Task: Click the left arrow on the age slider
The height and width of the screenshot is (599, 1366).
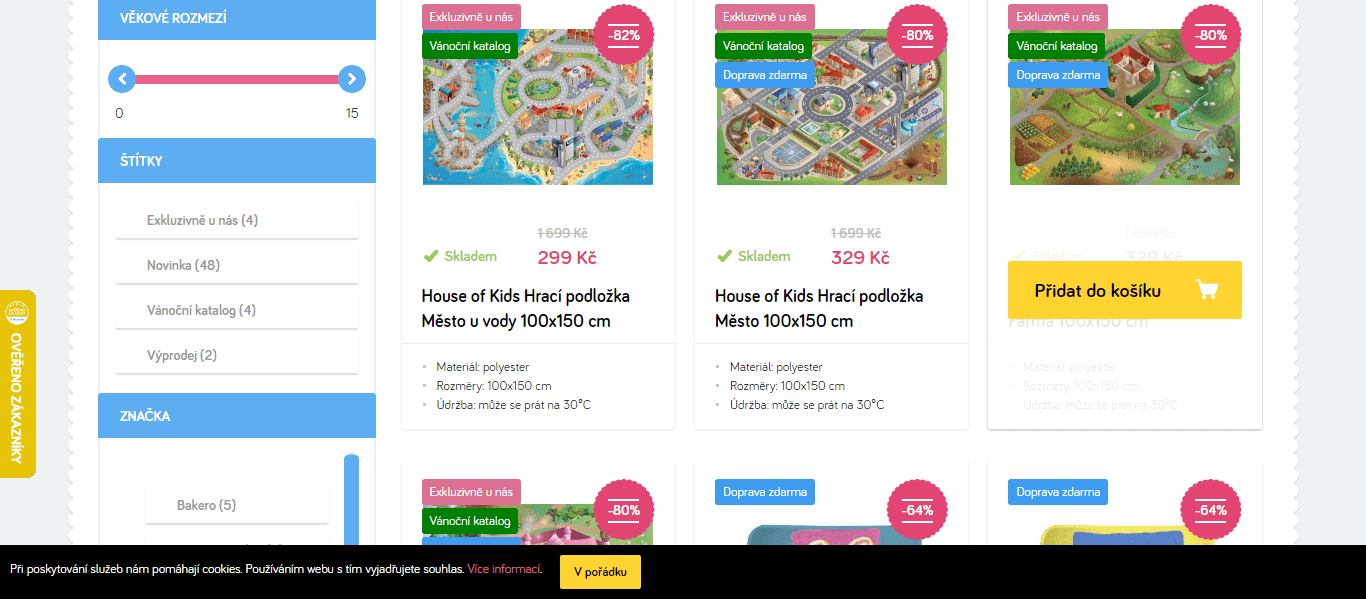Action: tap(122, 79)
